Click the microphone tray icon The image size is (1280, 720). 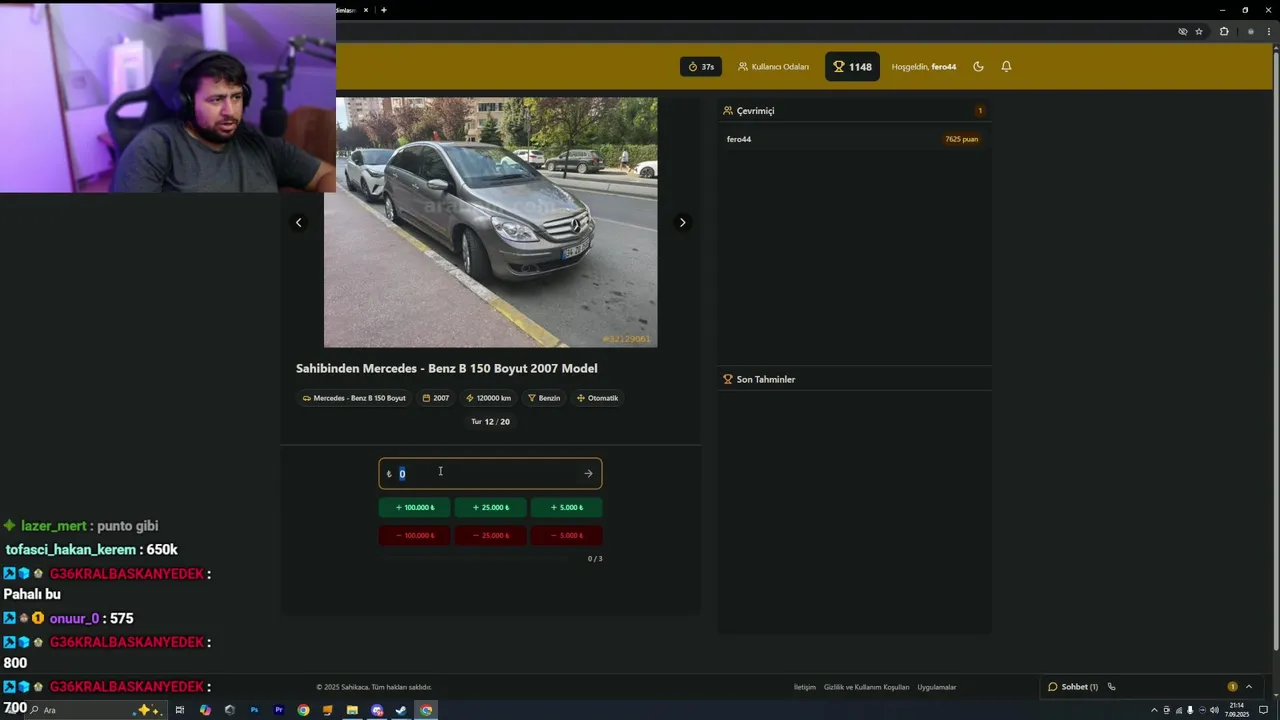[x=1190, y=710]
